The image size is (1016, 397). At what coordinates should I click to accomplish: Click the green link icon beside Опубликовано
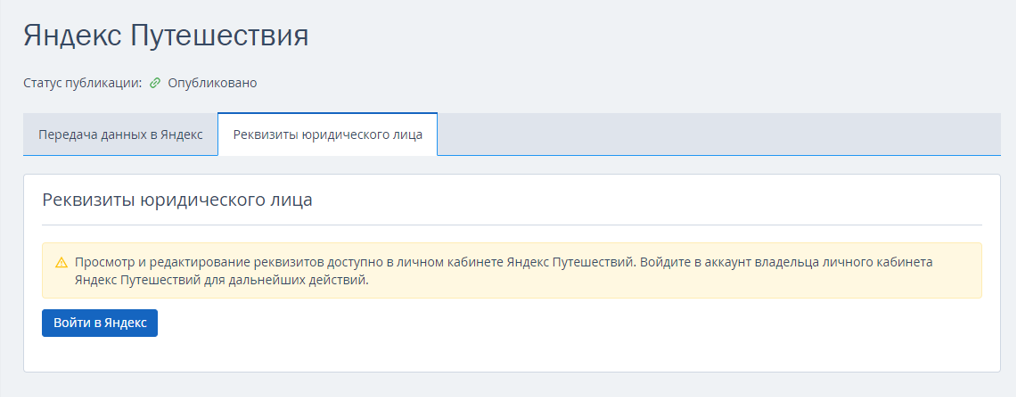pyautogui.click(x=154, y=83)
